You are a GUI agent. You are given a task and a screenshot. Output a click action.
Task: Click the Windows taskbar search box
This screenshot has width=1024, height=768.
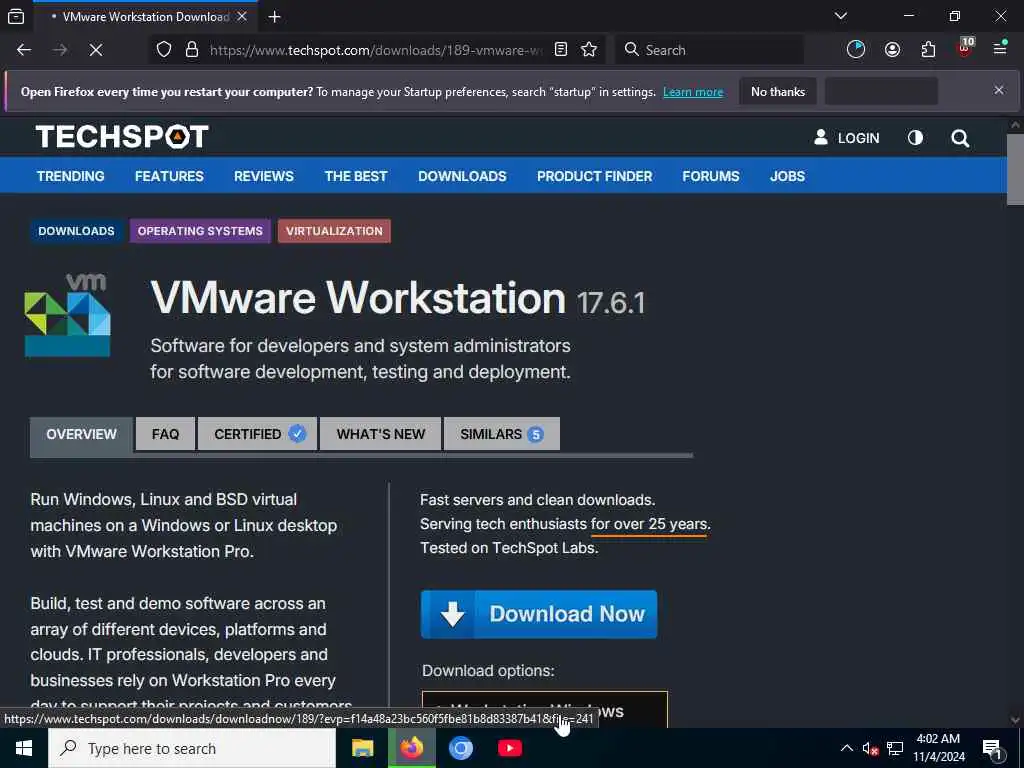tap(192, 748)
